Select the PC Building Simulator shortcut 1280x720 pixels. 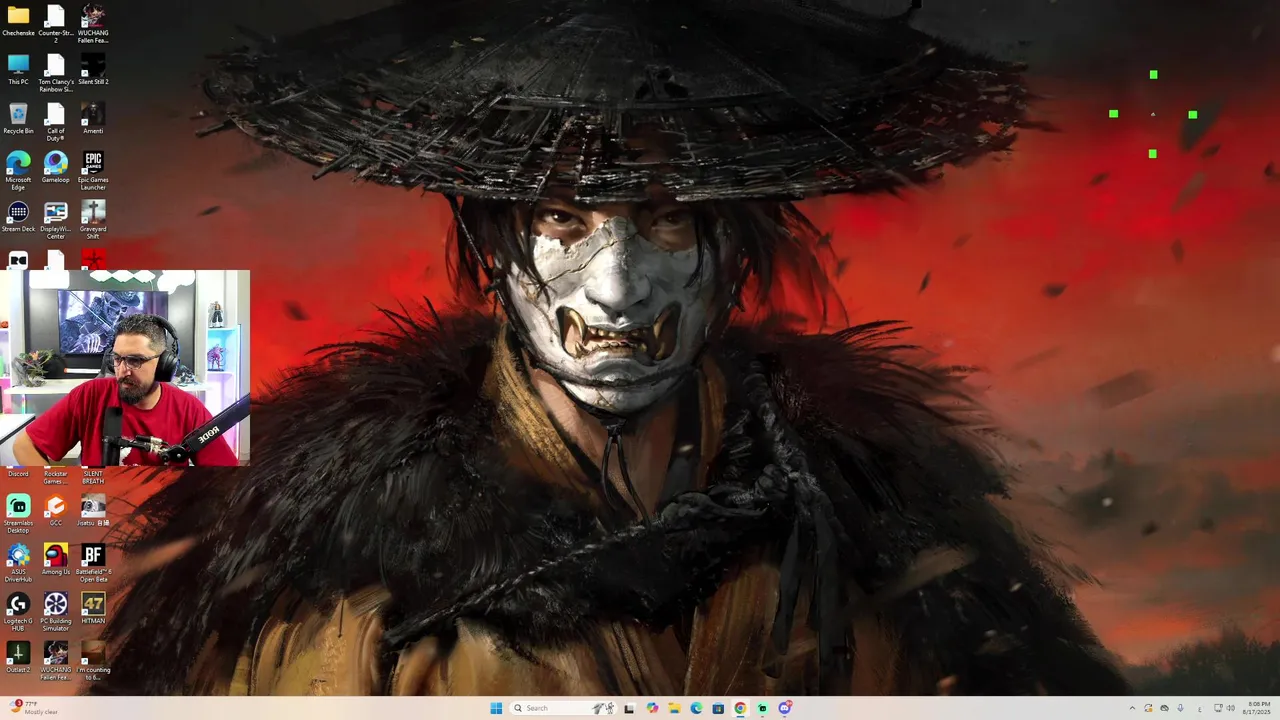click(x=55, y=612)
